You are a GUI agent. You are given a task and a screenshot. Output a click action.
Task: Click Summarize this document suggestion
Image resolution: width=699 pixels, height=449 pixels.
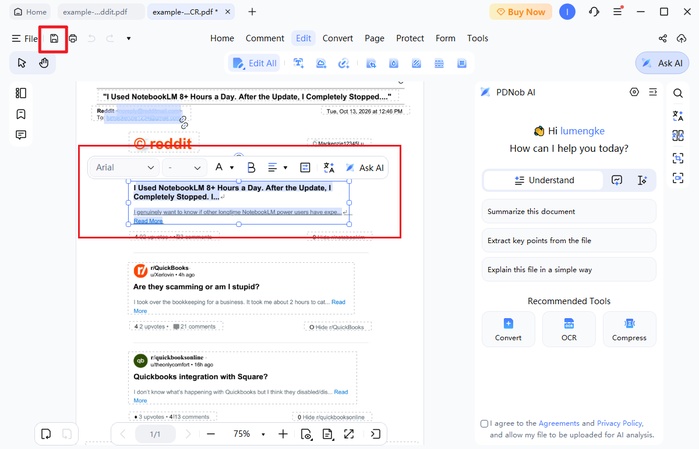coord(569,211)
